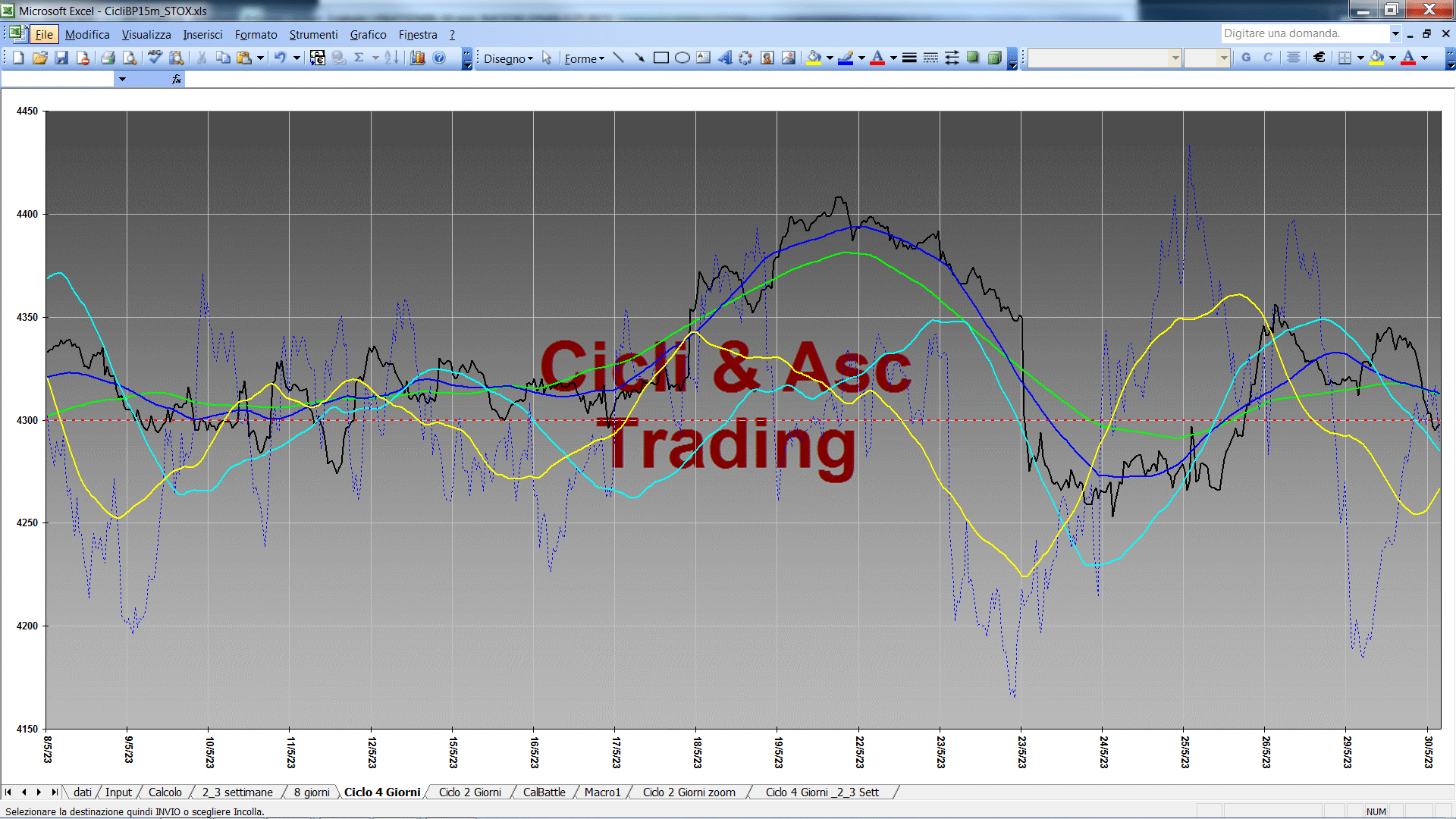Open the Disegno drawing menu dropdown
Screen dimensions: 1456x819
pos(508,58)
